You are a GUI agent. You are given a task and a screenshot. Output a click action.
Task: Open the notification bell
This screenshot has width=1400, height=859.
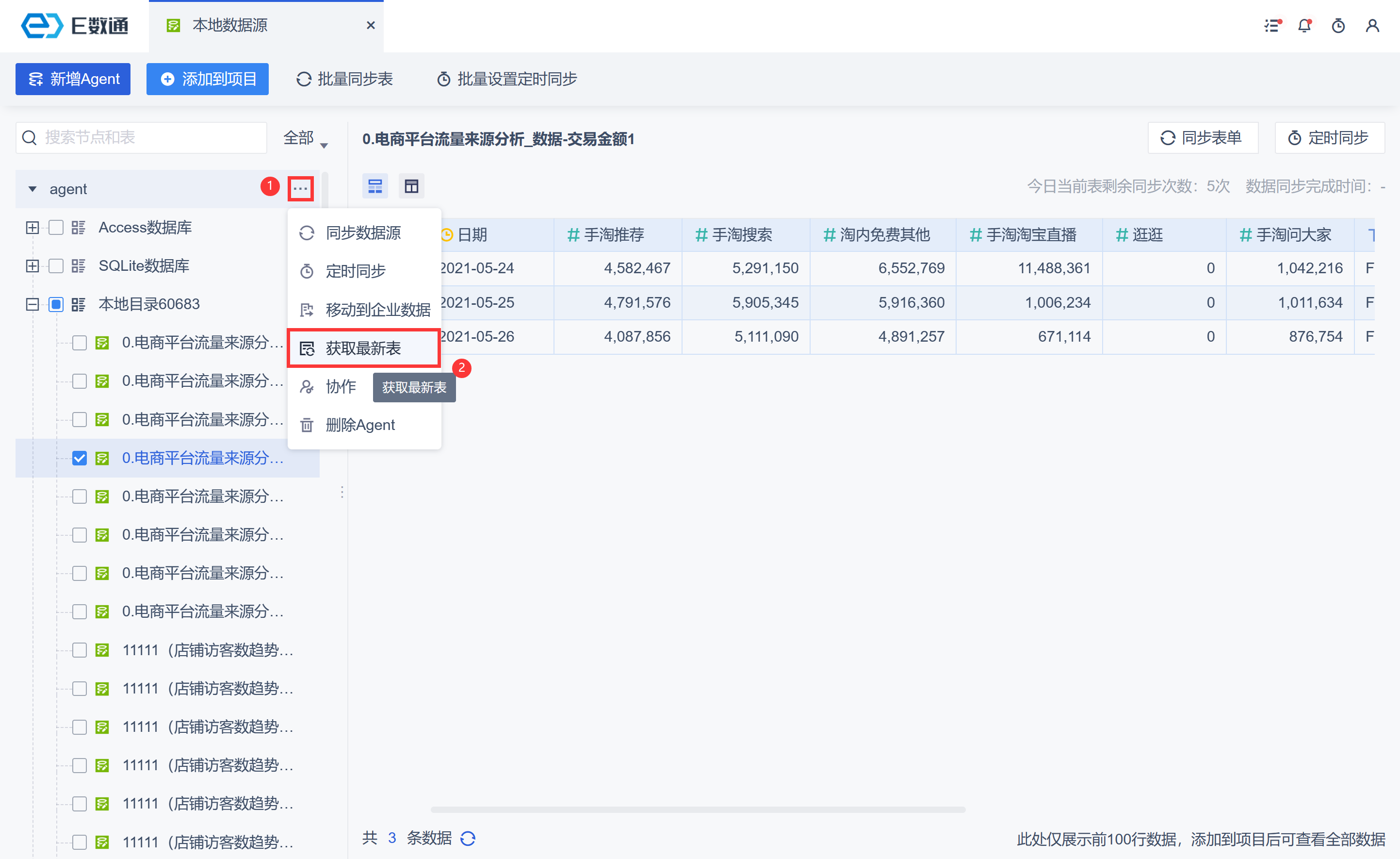pos(1304,26)
